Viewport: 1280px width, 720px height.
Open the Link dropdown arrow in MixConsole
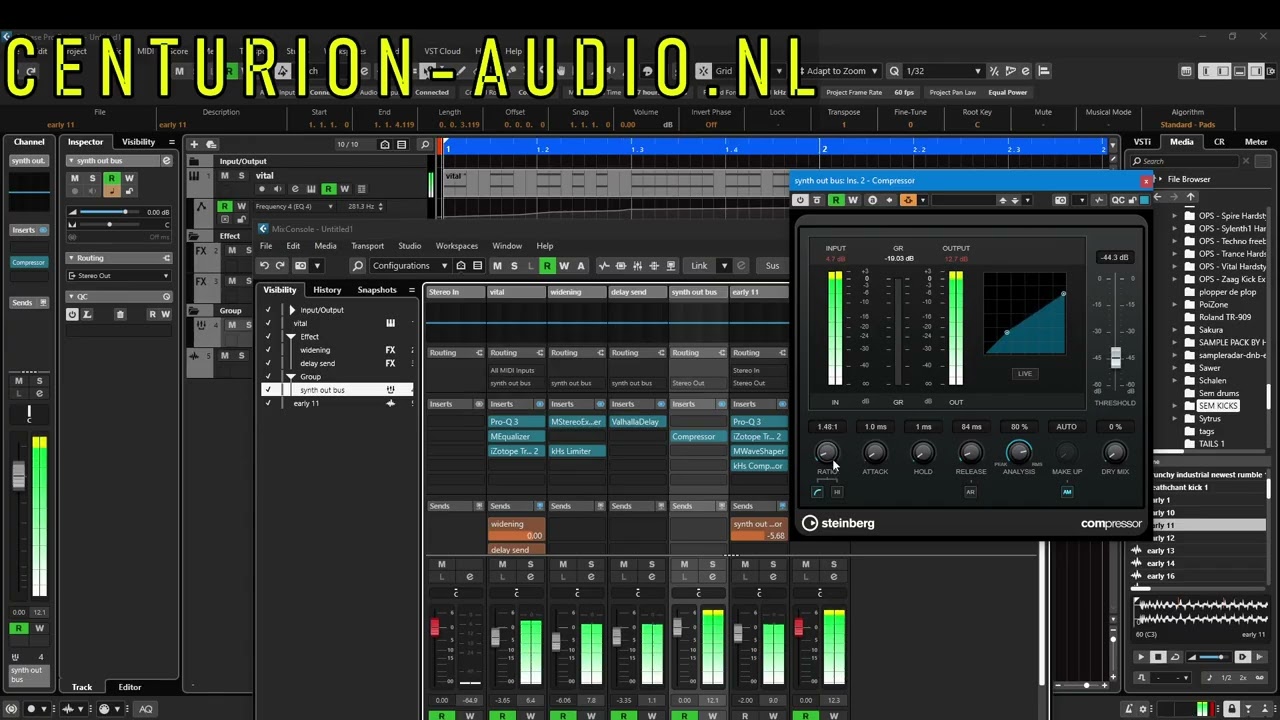point(724,266)
